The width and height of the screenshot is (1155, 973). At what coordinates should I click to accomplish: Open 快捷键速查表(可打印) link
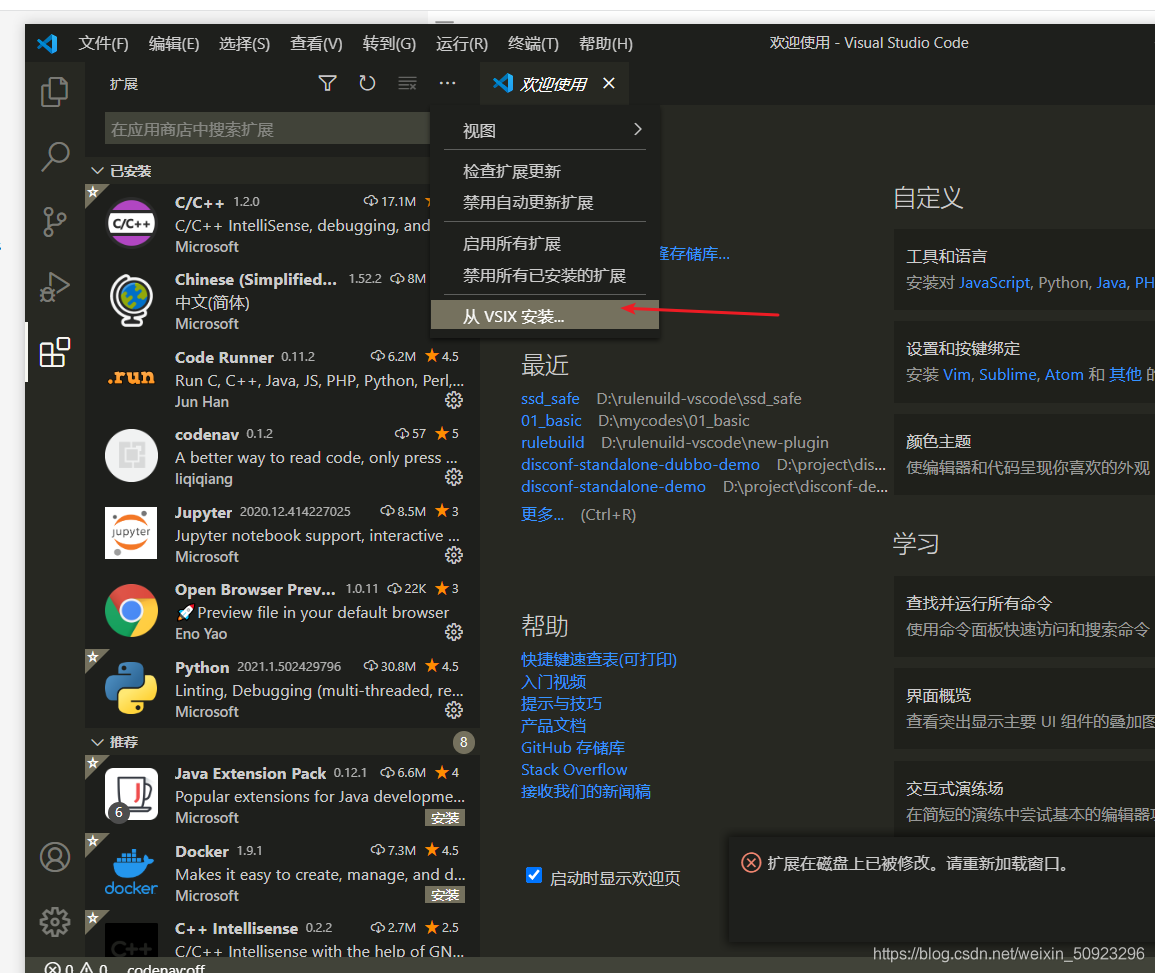pyautogui.click(x=599, y=659)
